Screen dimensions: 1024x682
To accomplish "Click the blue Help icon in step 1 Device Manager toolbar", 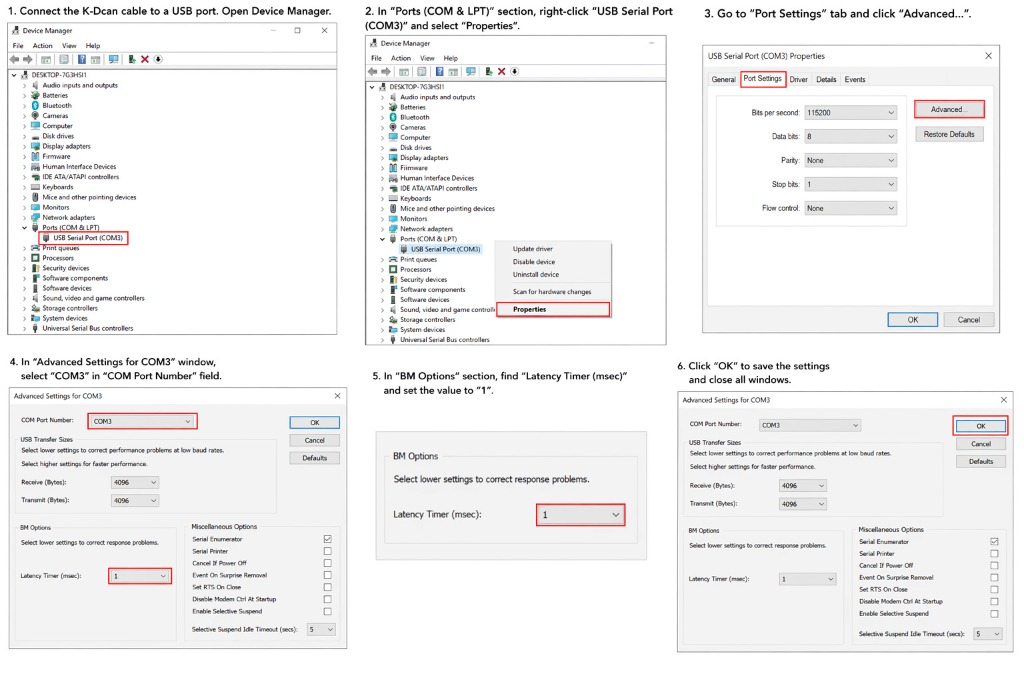I will (x=82, y=59).
